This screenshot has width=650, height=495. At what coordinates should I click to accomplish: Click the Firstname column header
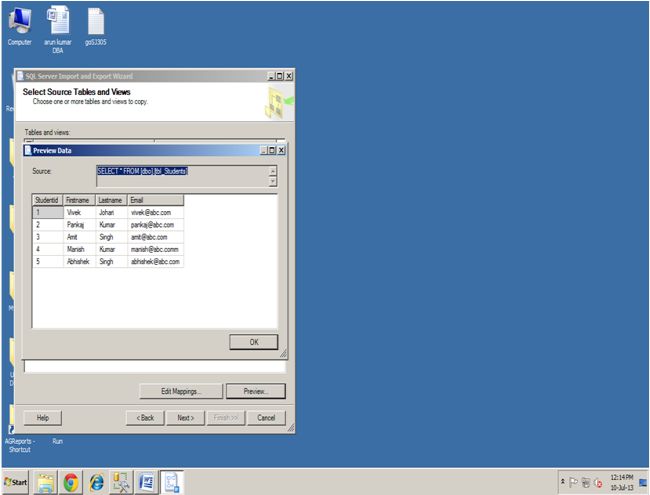(79, 200)
